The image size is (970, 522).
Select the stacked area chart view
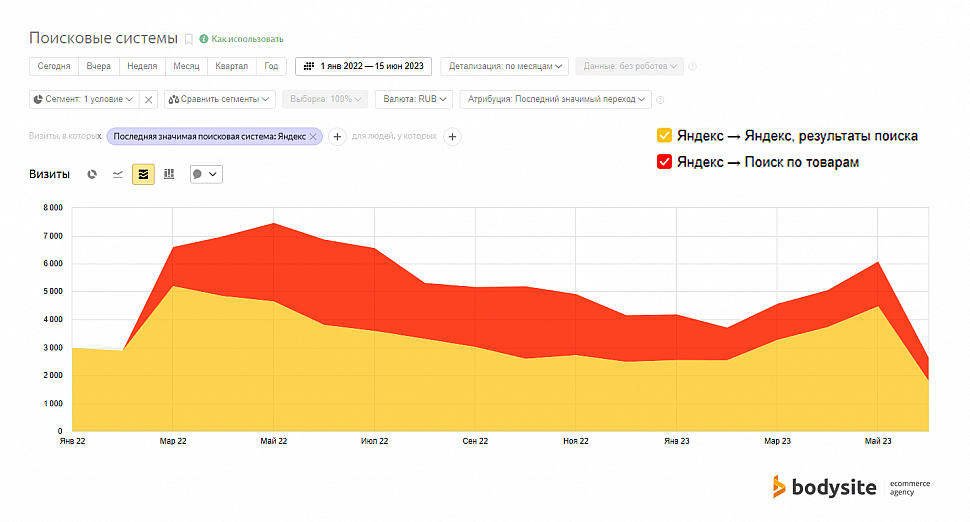click(x=143, y=174)
